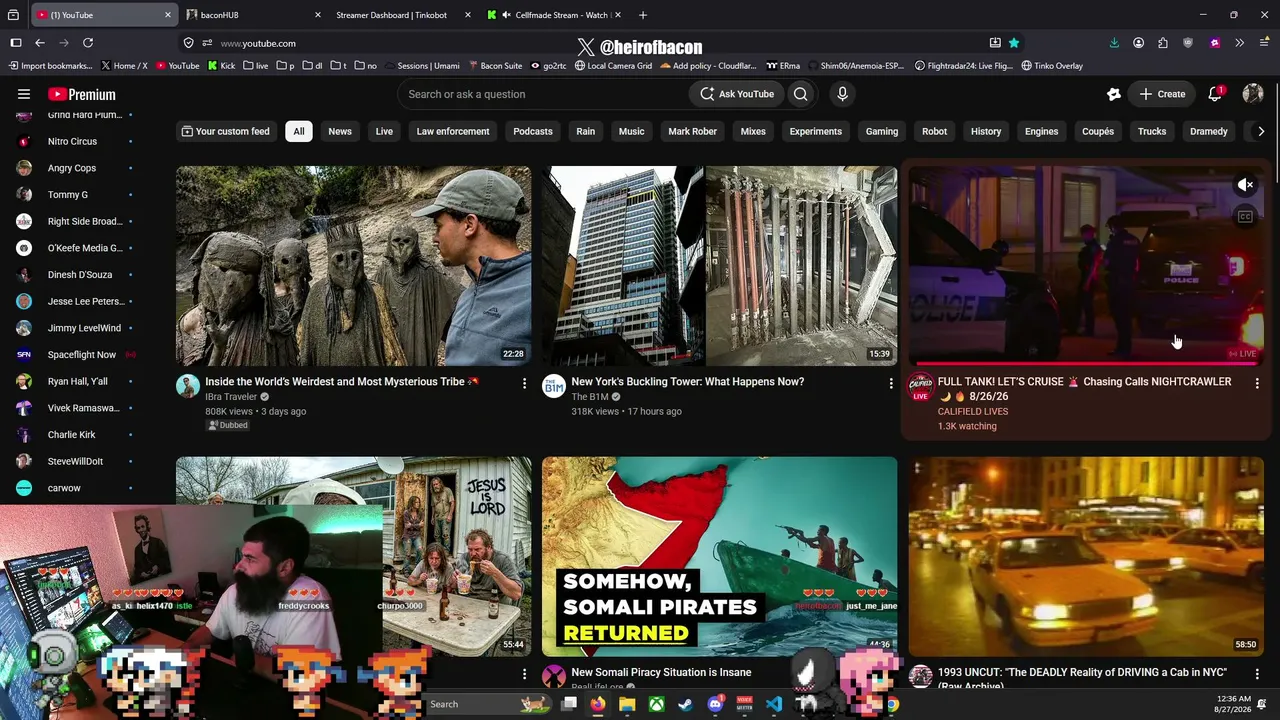Click Your custom feed button
The image size is (1280, 720).
point(225,131)
